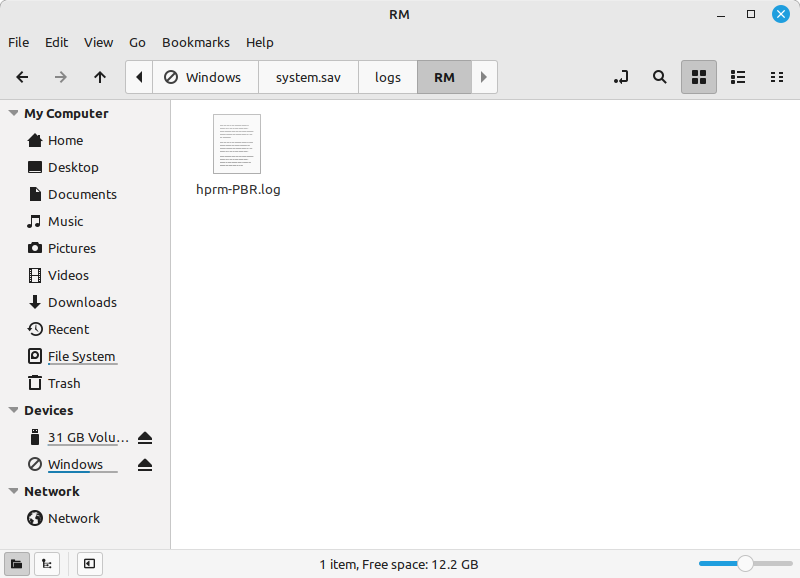The width and height of the screenshot is (800, 578).
Task: Go forward with the right arrow
Action: click(61, 77)
